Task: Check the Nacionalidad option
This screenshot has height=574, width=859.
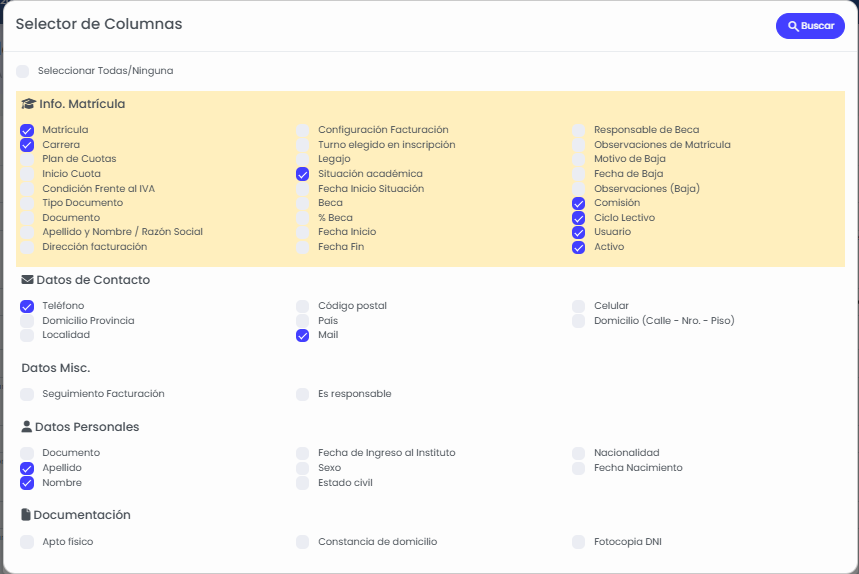Action: 579,454
